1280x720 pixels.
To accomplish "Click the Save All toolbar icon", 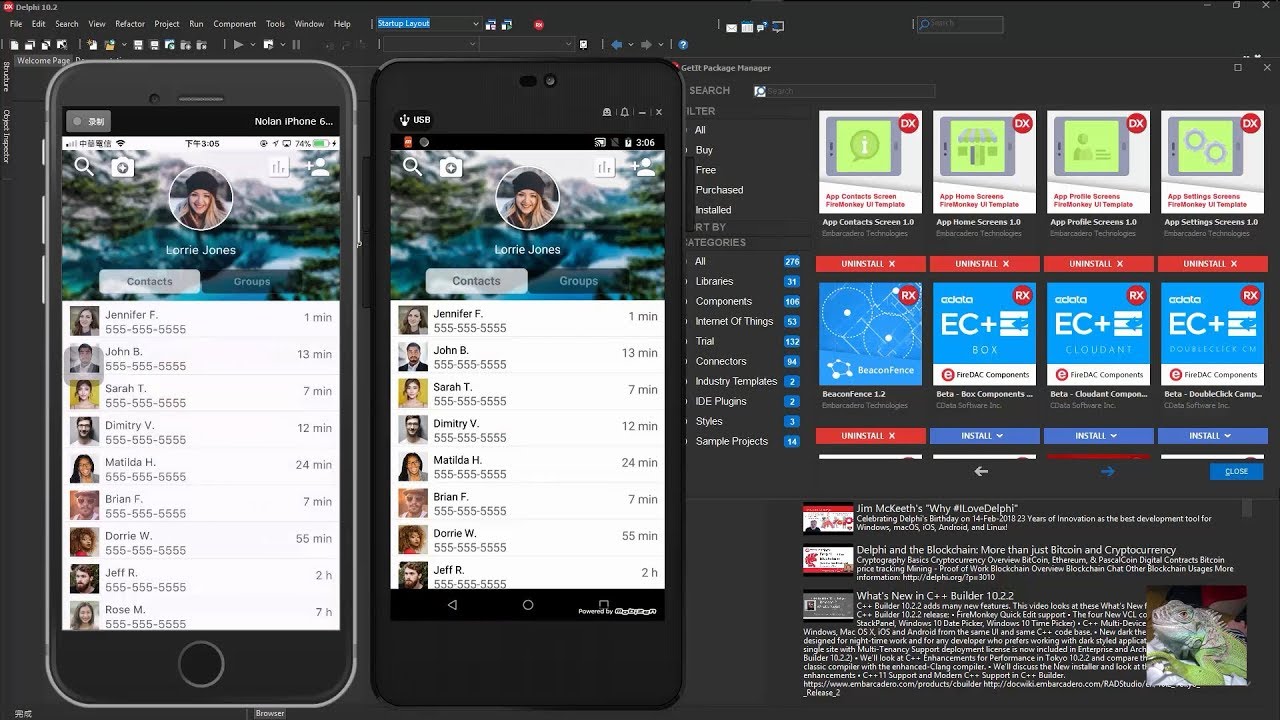I will click(155, 45).
